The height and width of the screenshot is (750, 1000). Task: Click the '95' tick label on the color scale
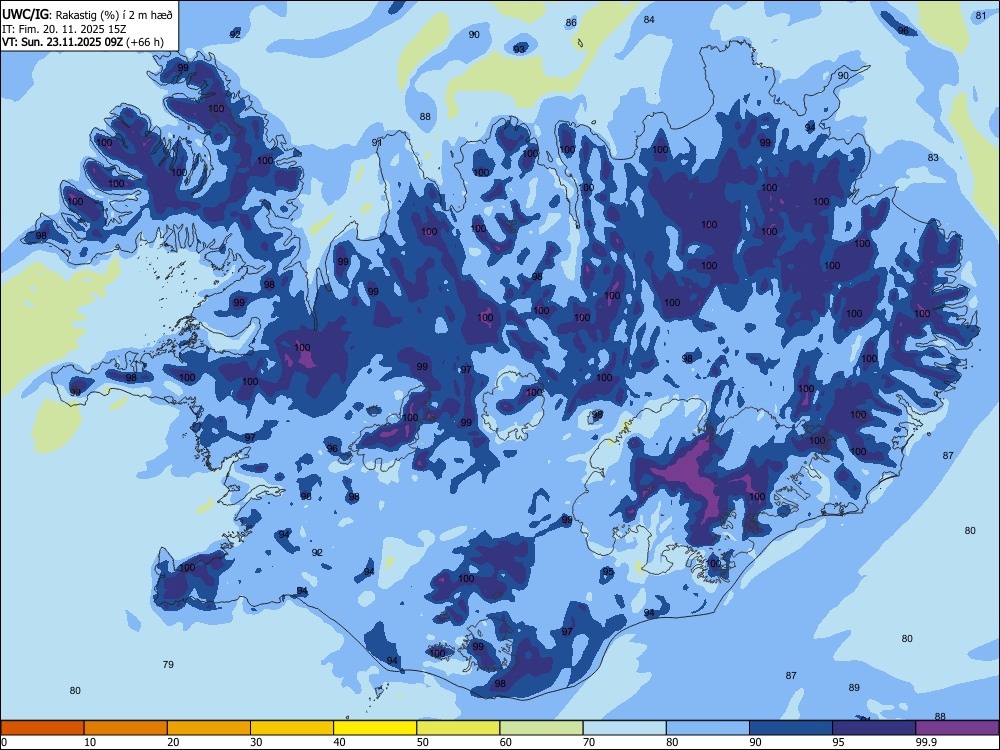point(838,742)
